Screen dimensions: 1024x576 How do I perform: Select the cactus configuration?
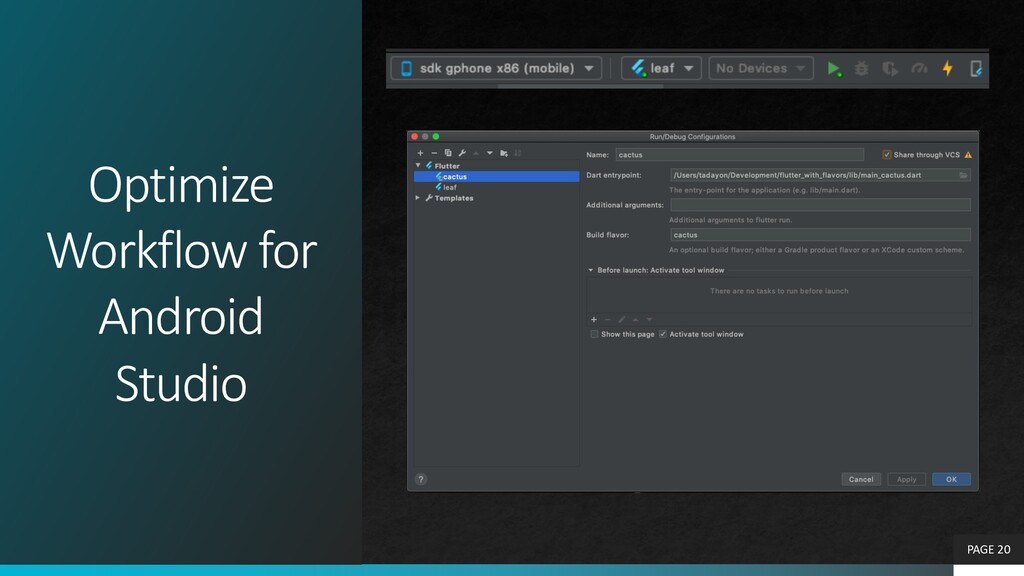click(x=496, y=176)
